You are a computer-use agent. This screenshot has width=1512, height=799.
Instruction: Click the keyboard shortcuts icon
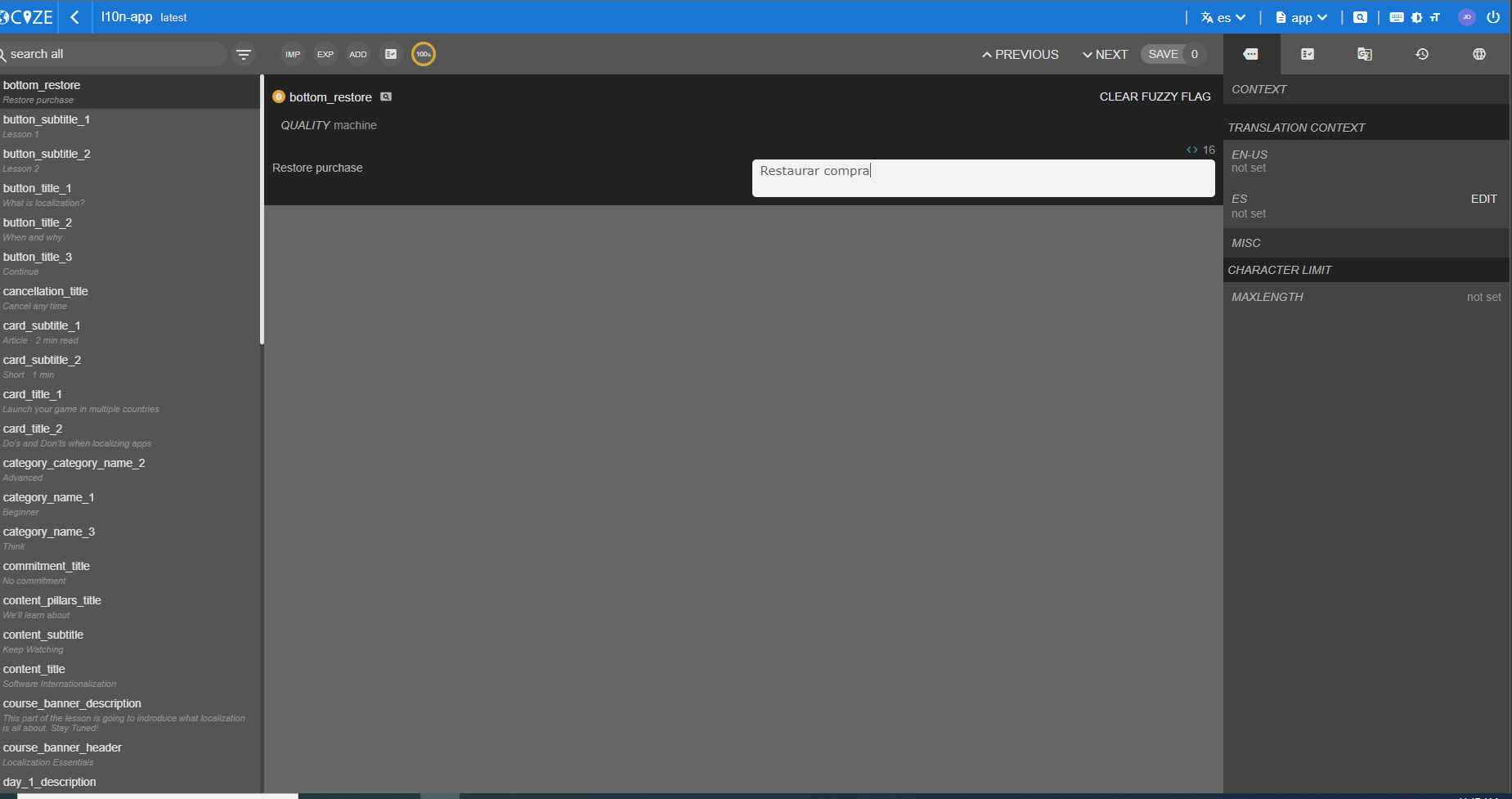[1397, 17]
